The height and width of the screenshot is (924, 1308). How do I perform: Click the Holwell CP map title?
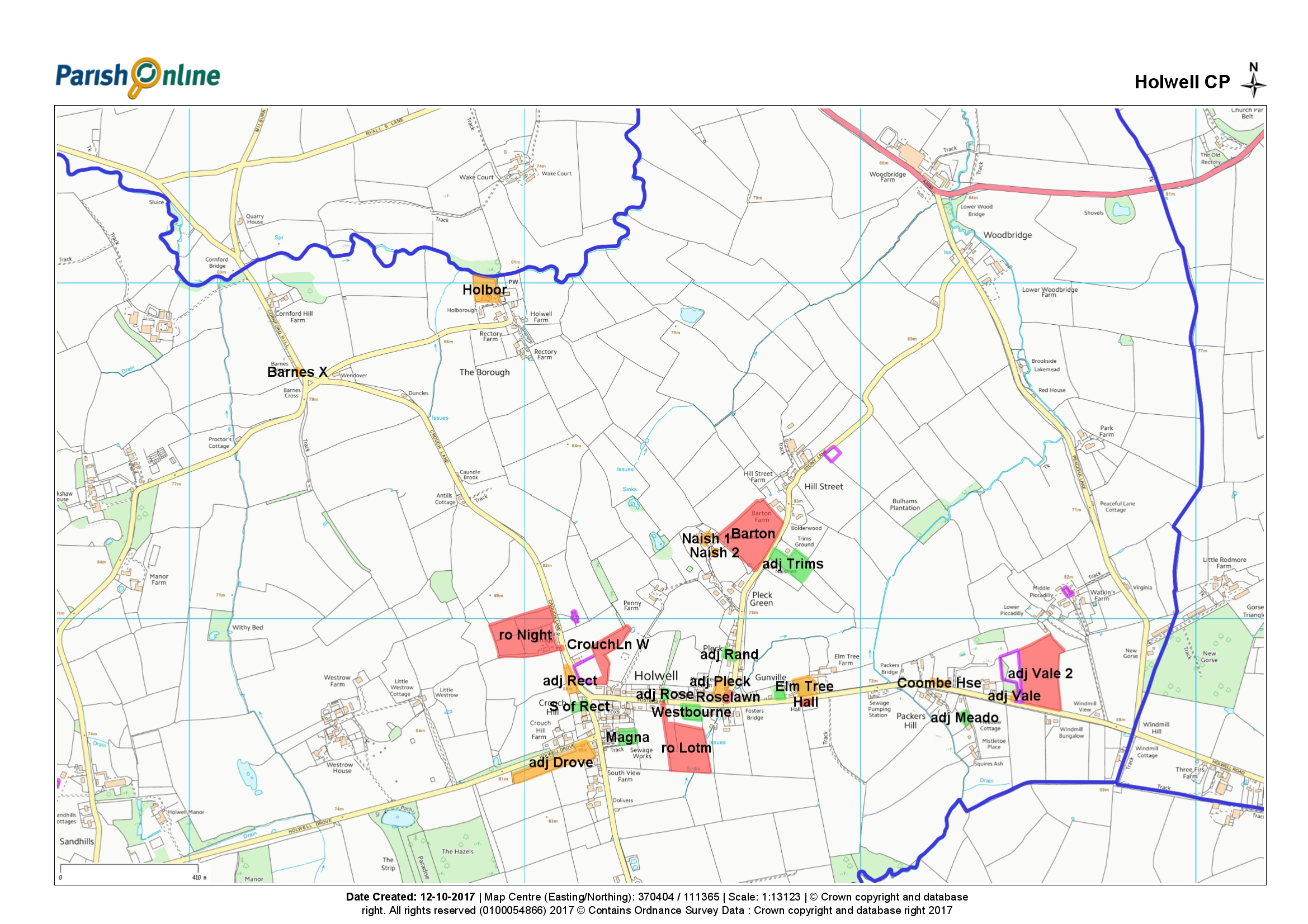(x=1182, y=82)
